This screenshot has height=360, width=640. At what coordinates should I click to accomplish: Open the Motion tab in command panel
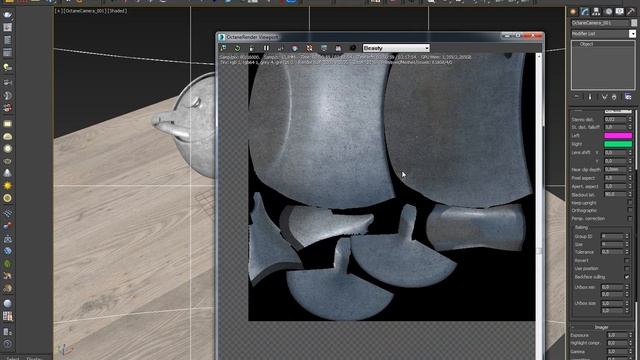pyautogui.click(x=608, y=12)
